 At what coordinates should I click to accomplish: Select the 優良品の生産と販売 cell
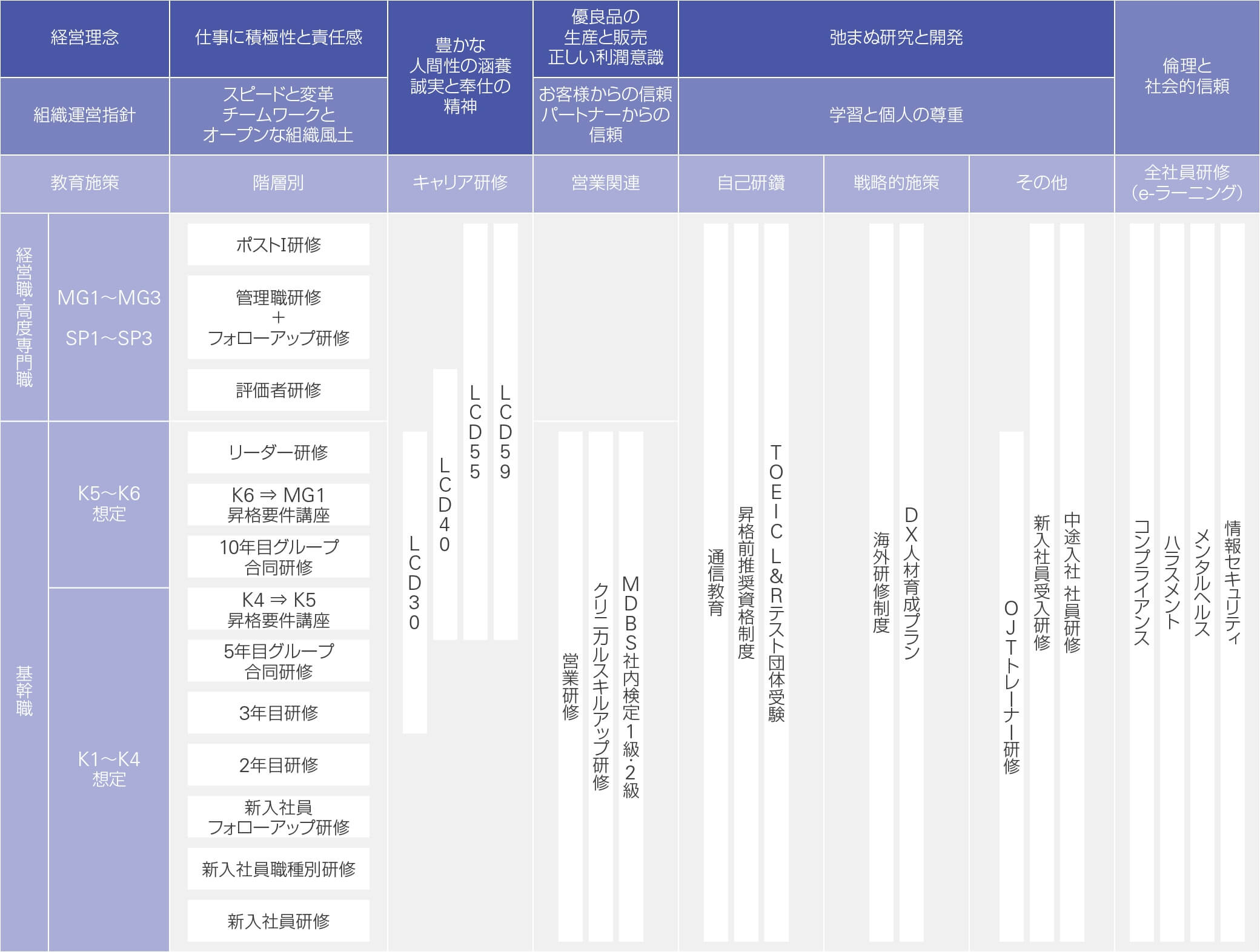click(x=606, y=38)
